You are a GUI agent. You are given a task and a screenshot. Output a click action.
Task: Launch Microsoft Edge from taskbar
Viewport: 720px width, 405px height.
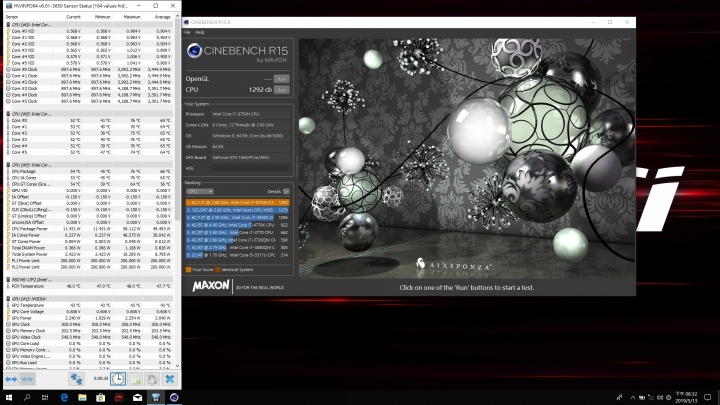click(x=64, y=397)
